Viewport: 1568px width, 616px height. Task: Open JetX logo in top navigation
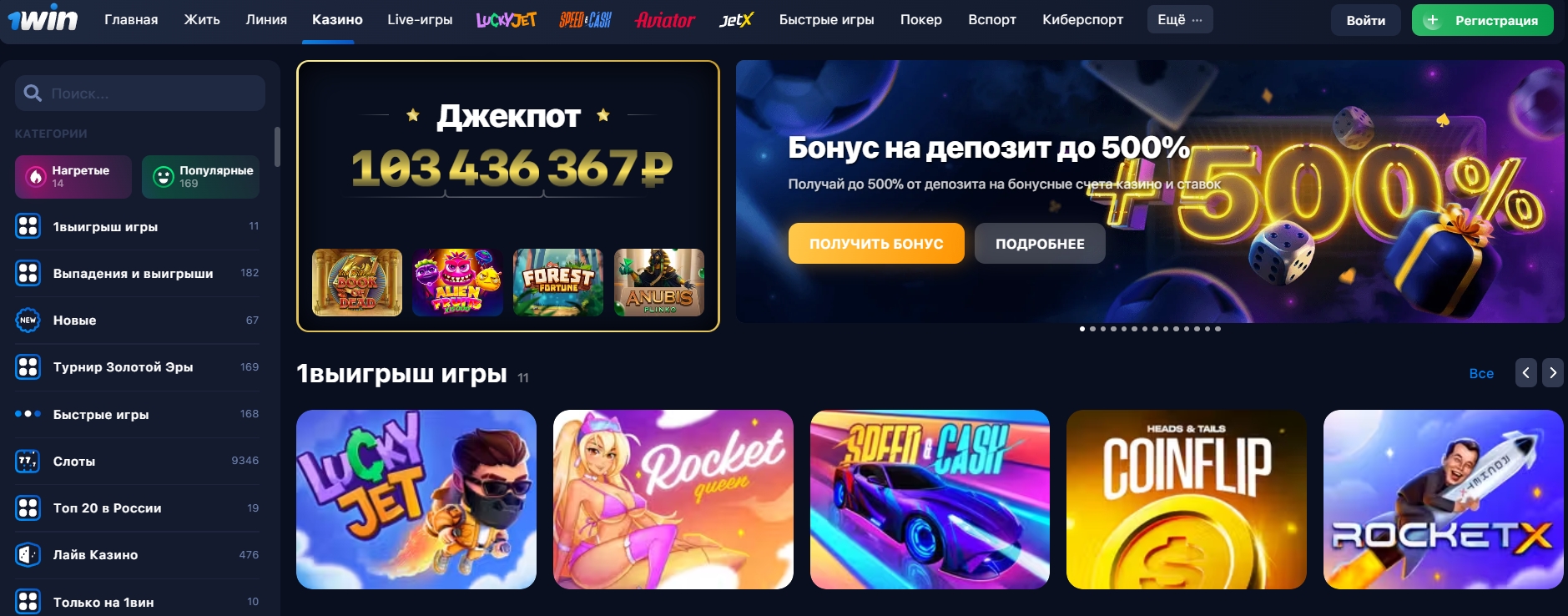pos(737,20)
